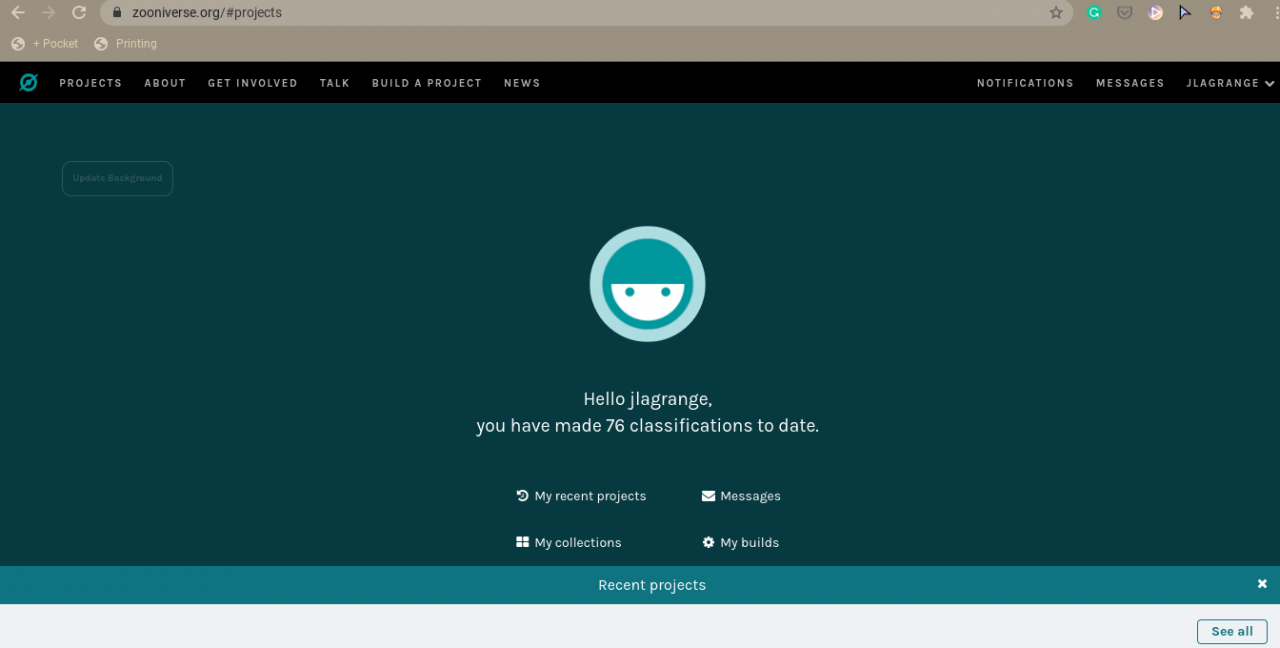The height and width of the screenshot is (648, 1280).
Task: Open the Talk menu item
Action: tap(335, 83)
